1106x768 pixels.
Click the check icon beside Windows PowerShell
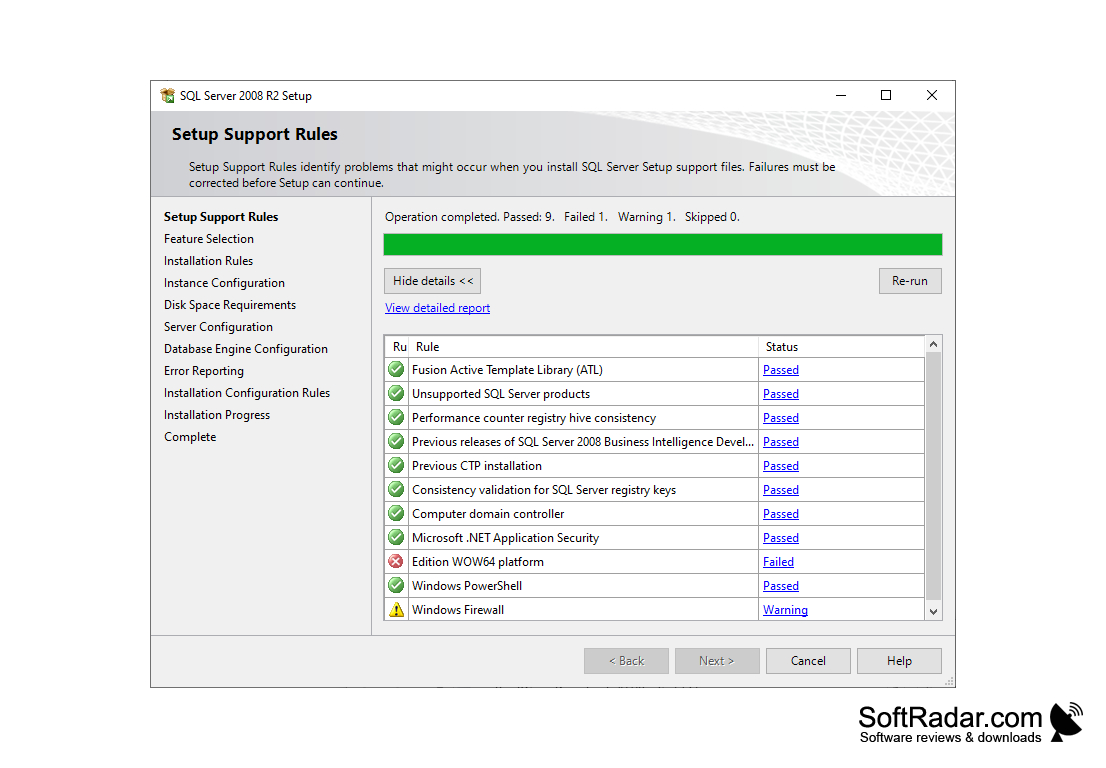click(x=396, y=585)
